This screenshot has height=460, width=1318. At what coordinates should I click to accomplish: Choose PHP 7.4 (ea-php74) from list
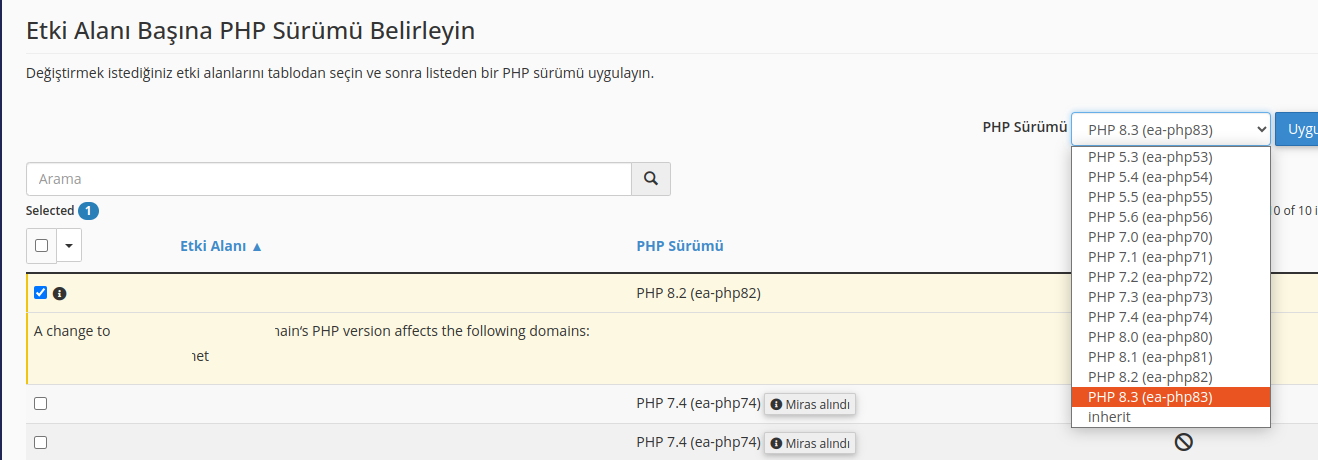1150,317
